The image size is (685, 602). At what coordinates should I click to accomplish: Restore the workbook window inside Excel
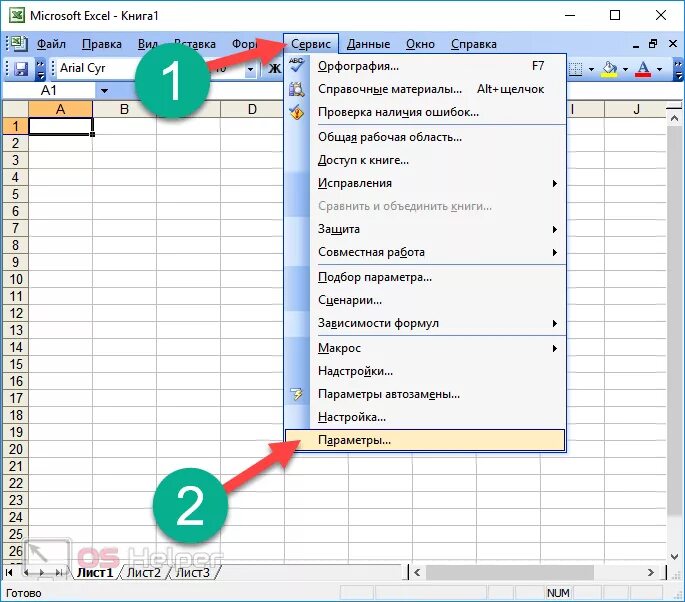tap(653, 44)
